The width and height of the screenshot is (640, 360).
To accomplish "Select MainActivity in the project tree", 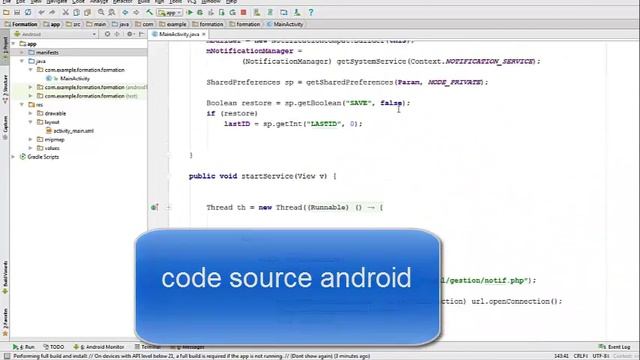I will 75,78.
